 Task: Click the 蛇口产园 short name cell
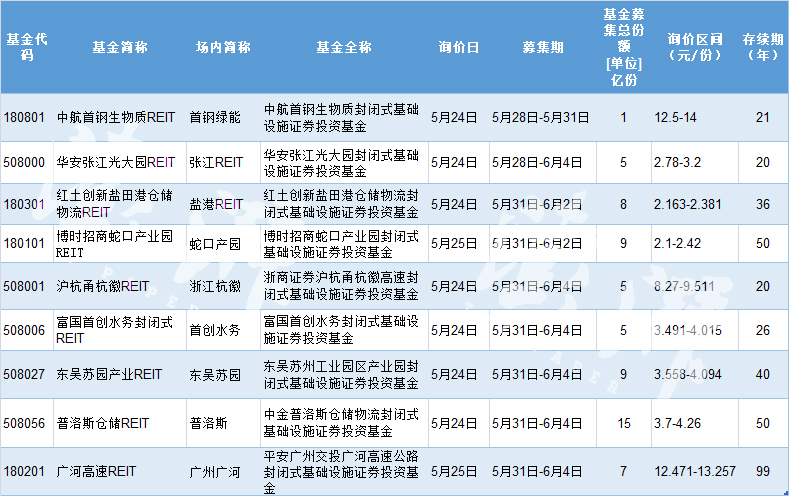tap(215, 244)
